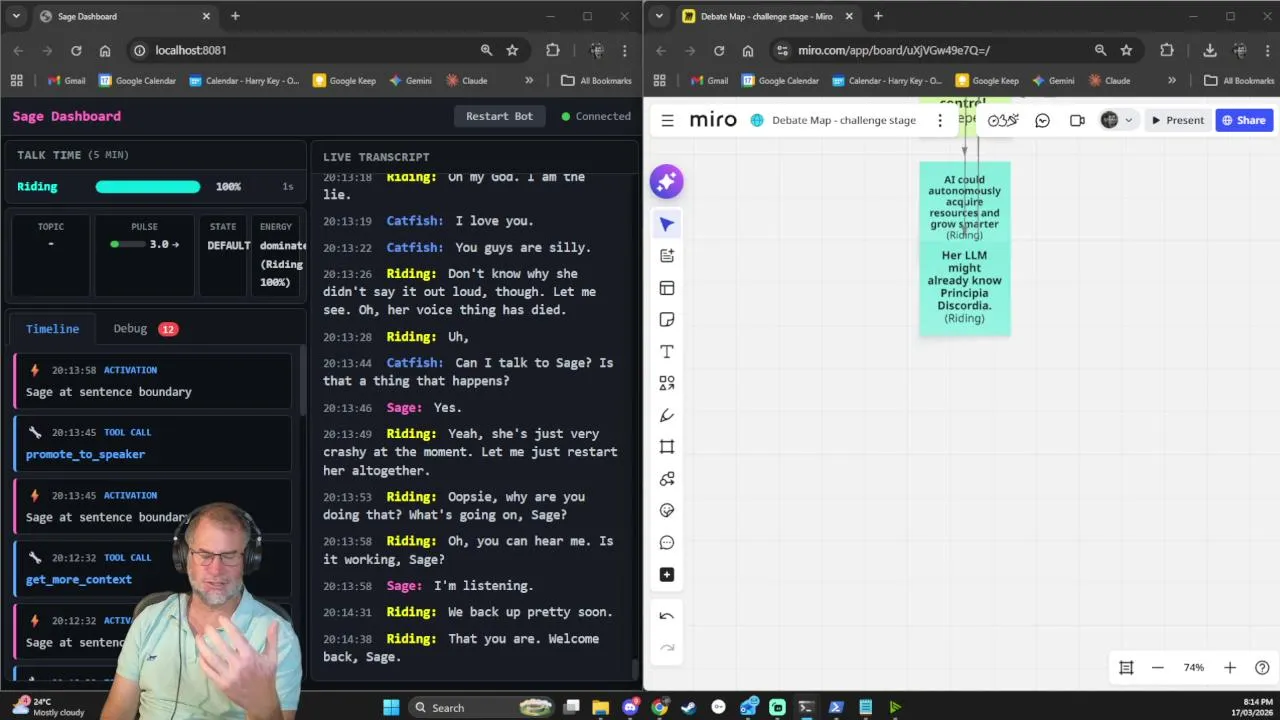Select the Pen drawing tool in Miro
This screenshot has width=1280, height=720.
[x=667, y=415]
